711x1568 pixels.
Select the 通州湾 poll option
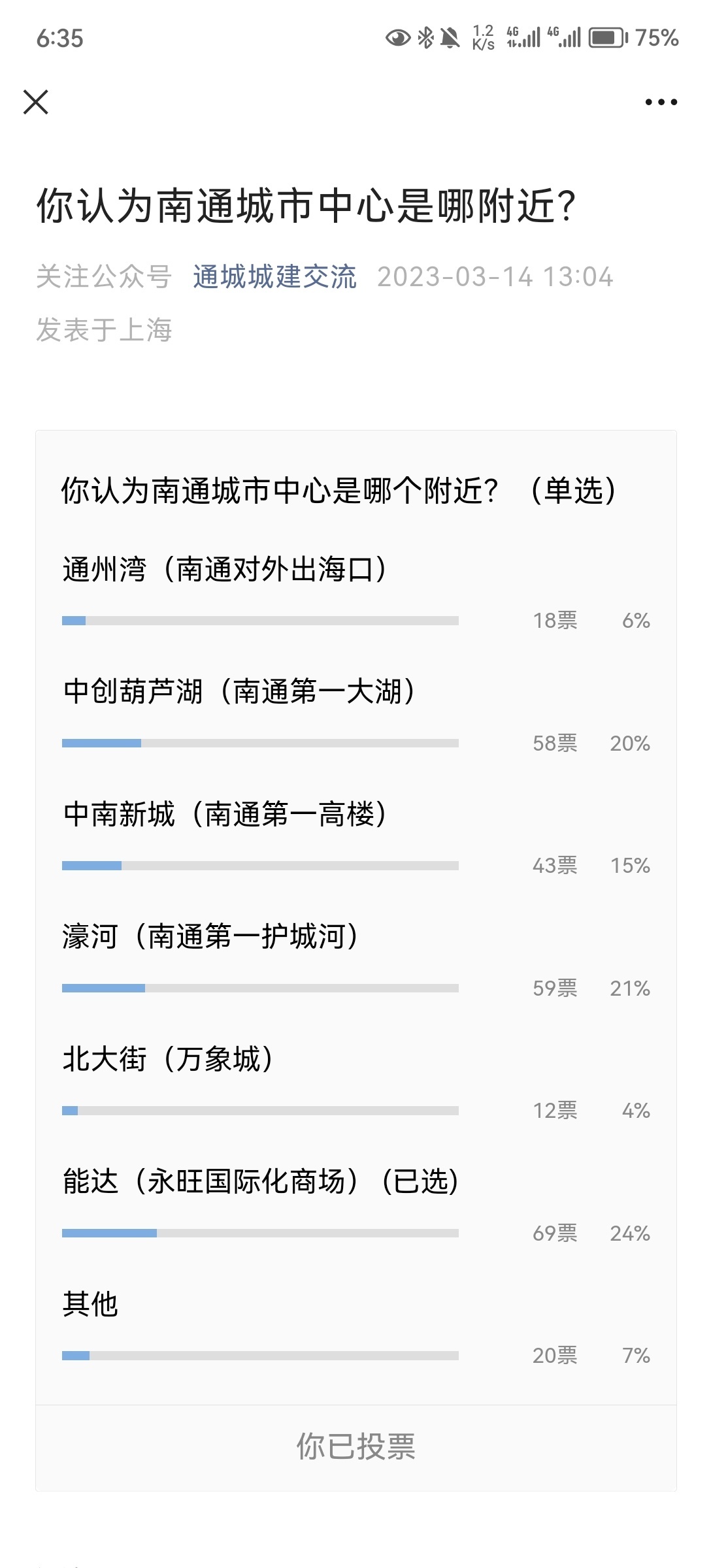tap(225, 569)
